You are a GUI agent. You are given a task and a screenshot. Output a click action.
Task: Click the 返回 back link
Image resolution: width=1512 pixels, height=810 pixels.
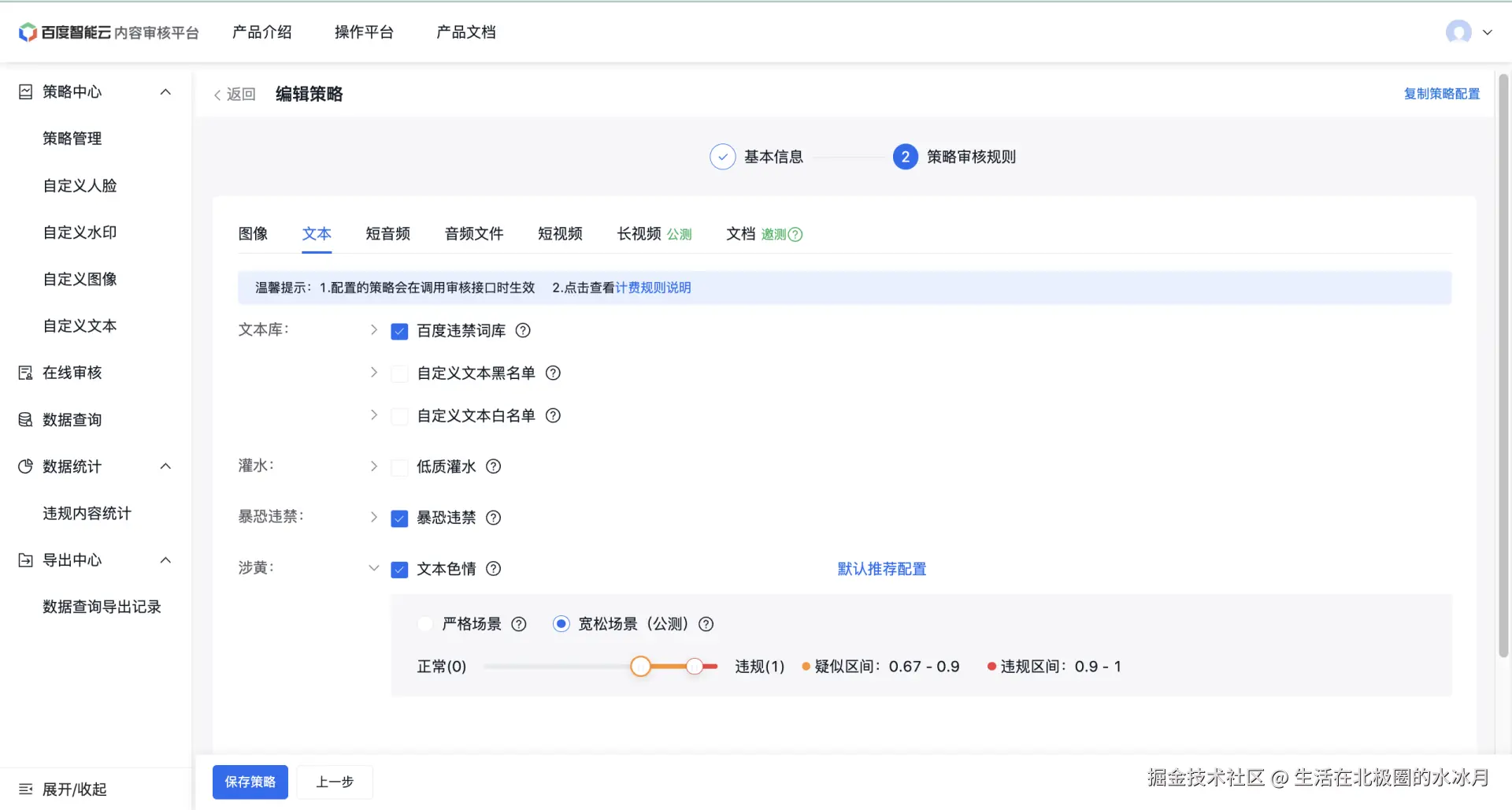(235, 95)
